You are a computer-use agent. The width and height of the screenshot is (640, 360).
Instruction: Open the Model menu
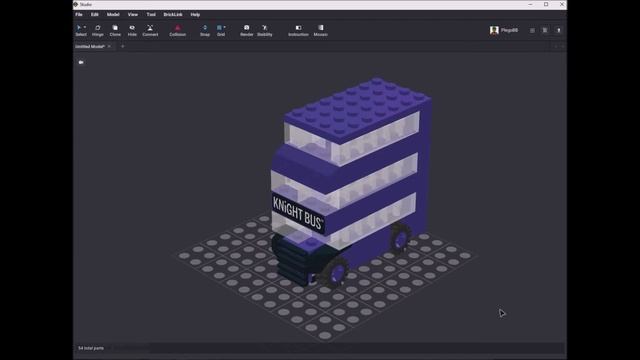(x=113, y=14)
